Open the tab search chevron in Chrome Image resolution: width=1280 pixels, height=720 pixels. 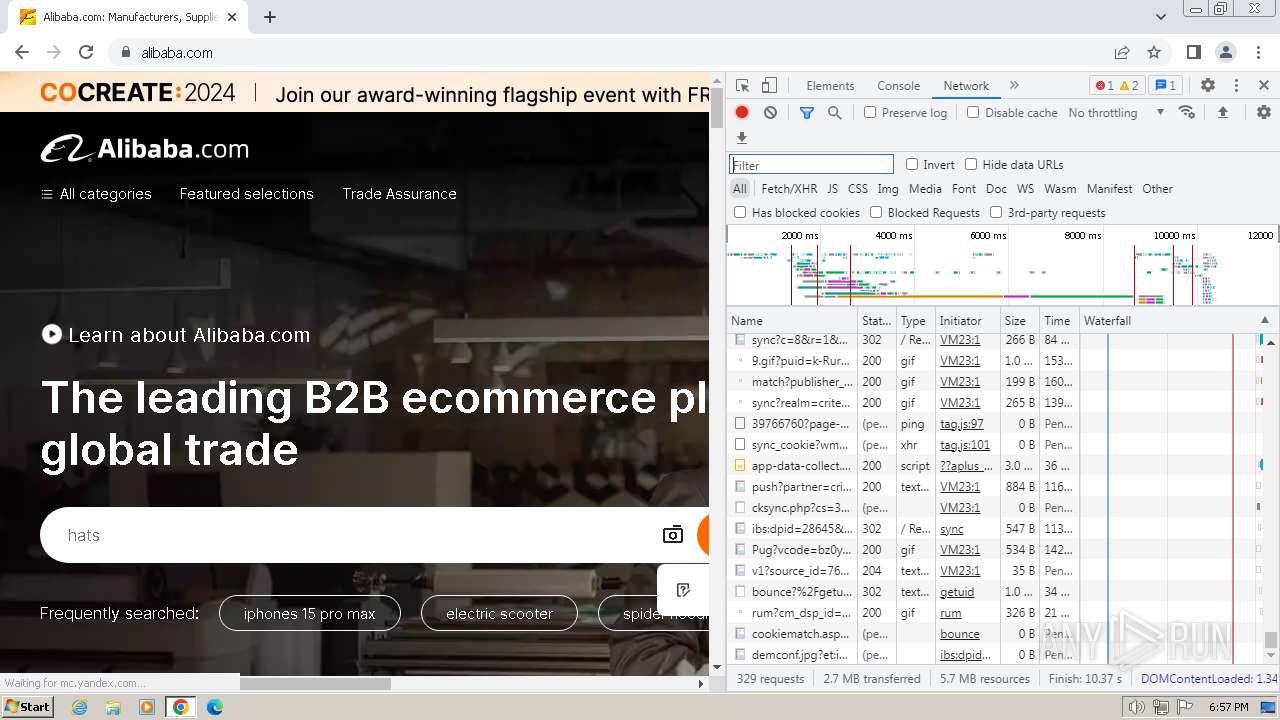1161,17
